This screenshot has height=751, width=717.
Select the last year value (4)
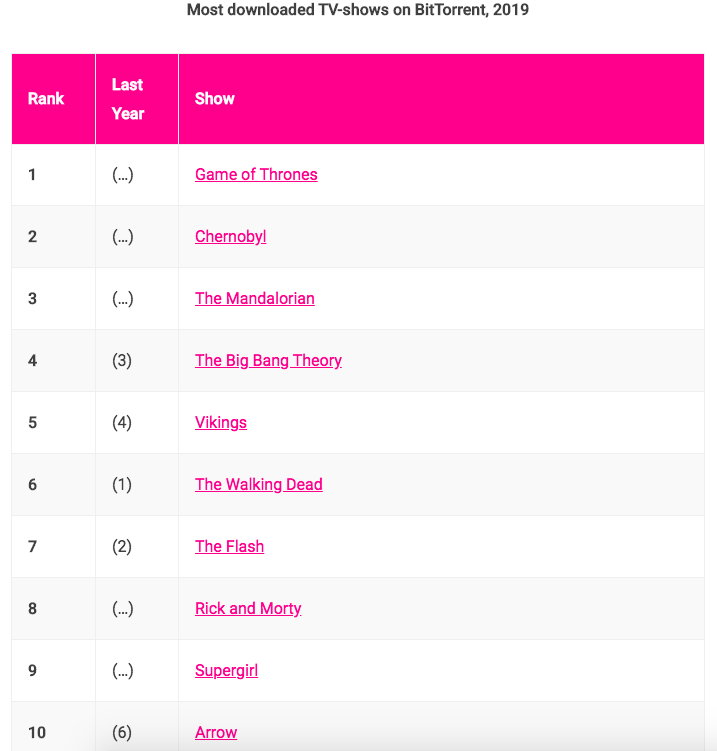(x=122, y=422)
